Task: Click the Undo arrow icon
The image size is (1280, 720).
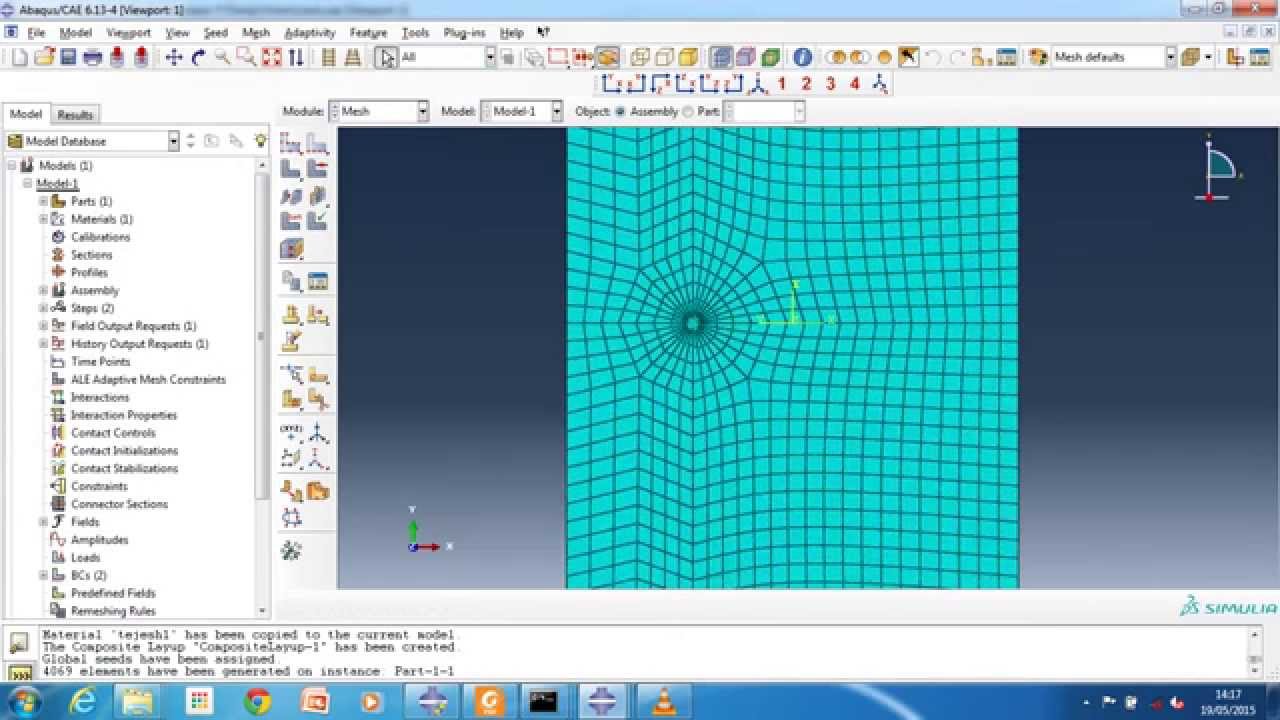Action: (x=933, y=57)
